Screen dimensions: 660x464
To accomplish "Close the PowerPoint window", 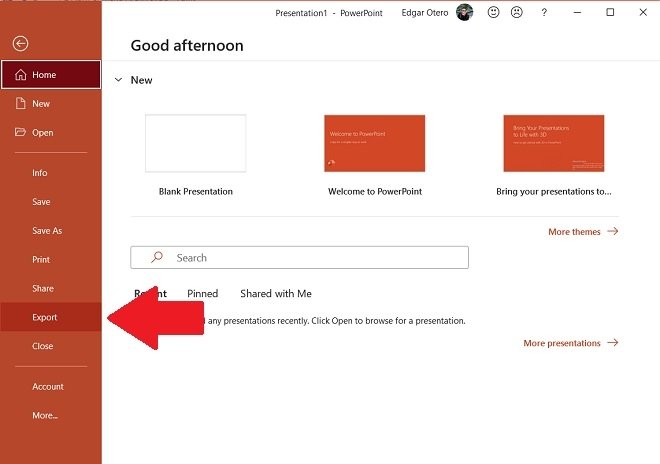I will (x=643, y=12).
